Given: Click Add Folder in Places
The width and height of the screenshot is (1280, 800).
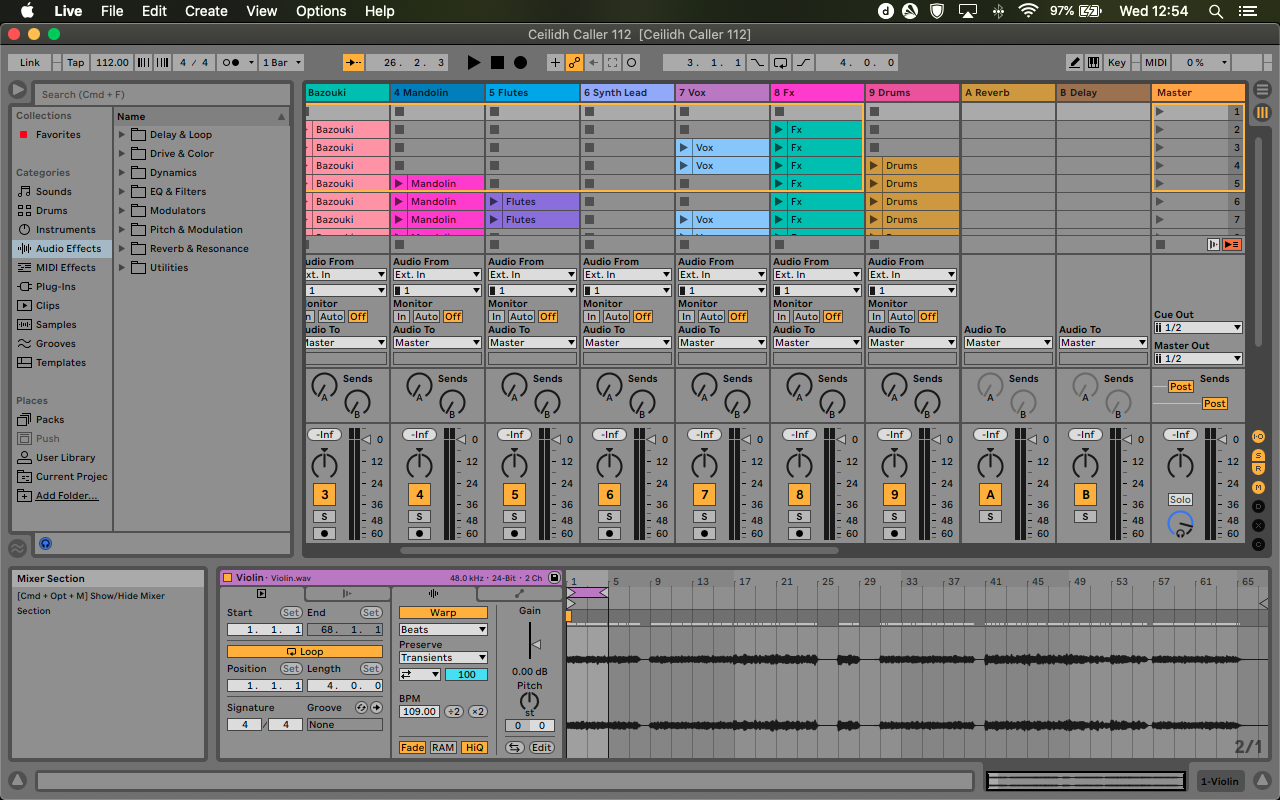Looking at the screenshot, I should coord(67,496).
